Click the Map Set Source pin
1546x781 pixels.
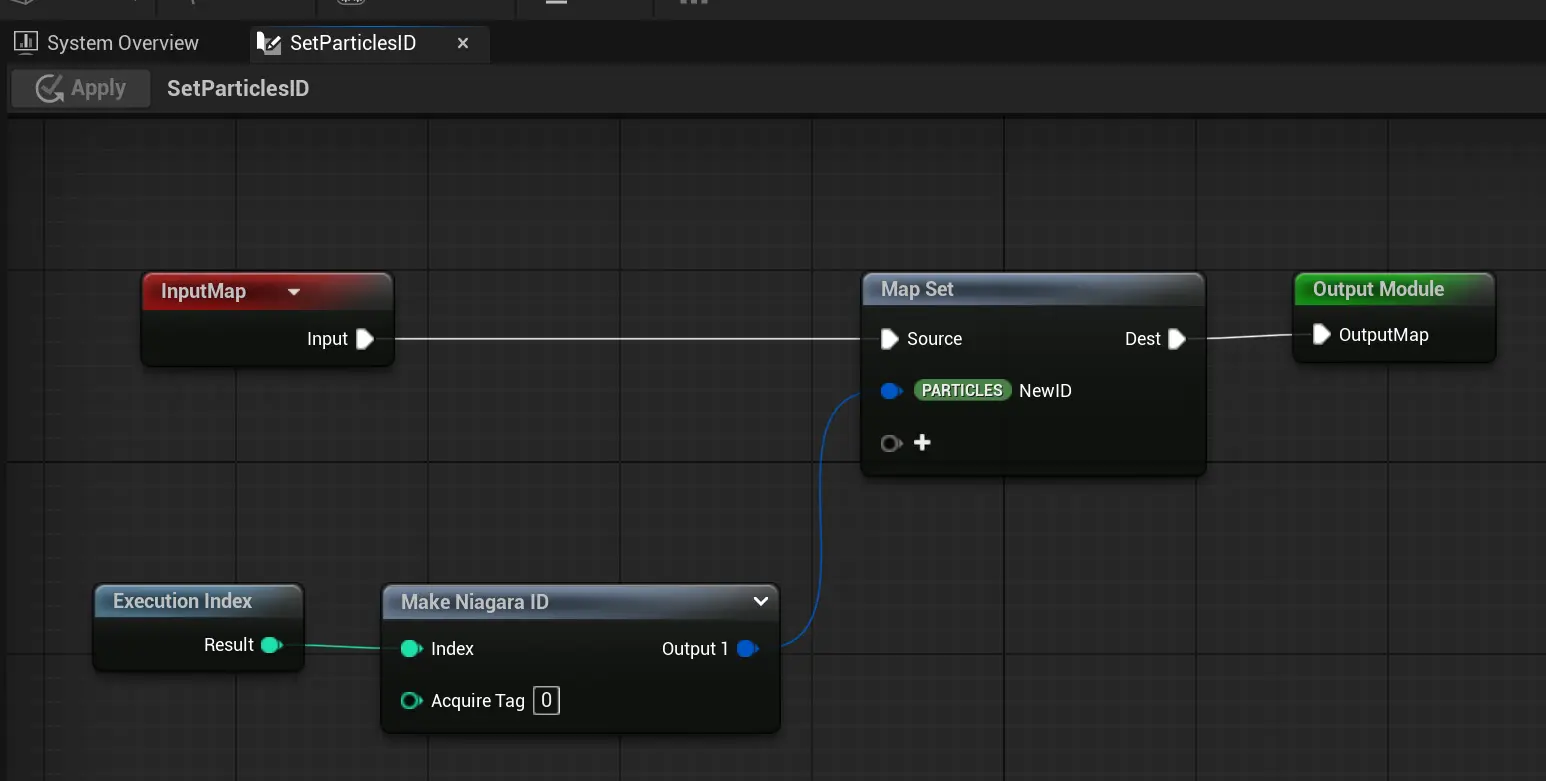click(889, 339)
